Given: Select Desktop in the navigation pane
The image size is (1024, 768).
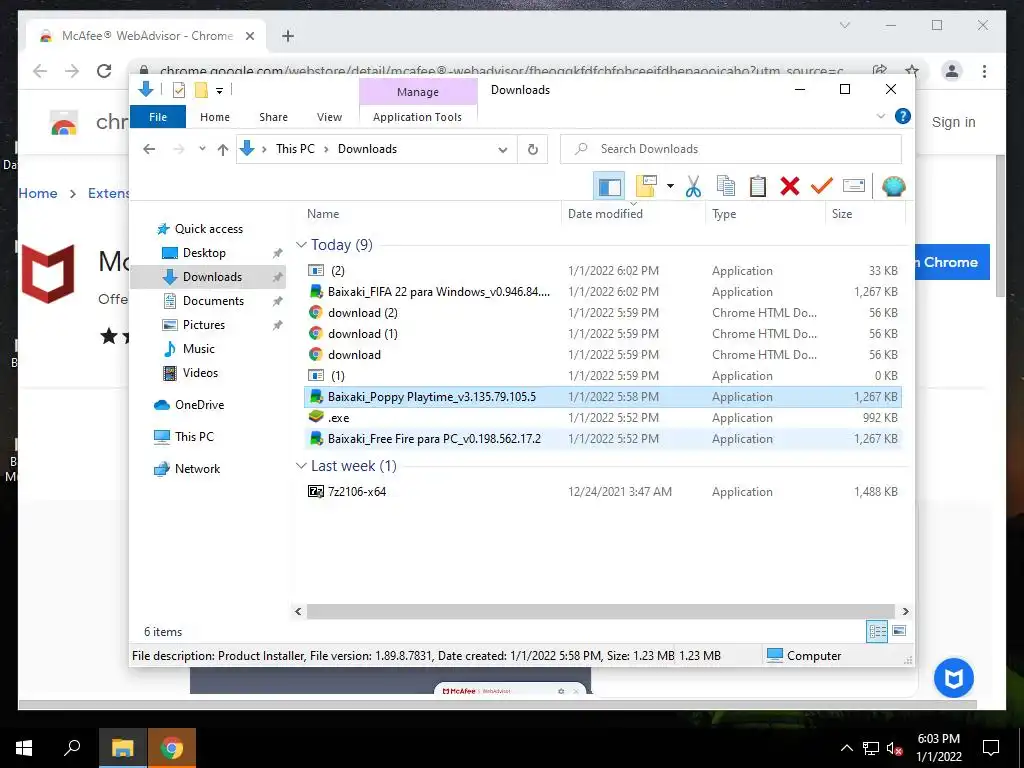Looking at the screenshot, I should [x=204, y=253].
